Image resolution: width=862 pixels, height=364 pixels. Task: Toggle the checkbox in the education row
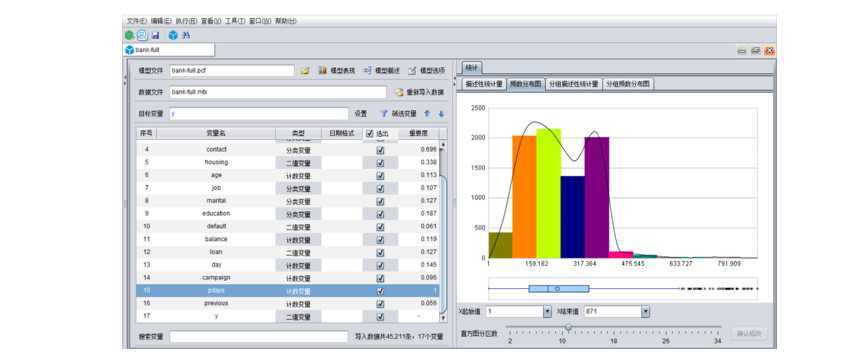pyautogui.click(x=380, y=214)
